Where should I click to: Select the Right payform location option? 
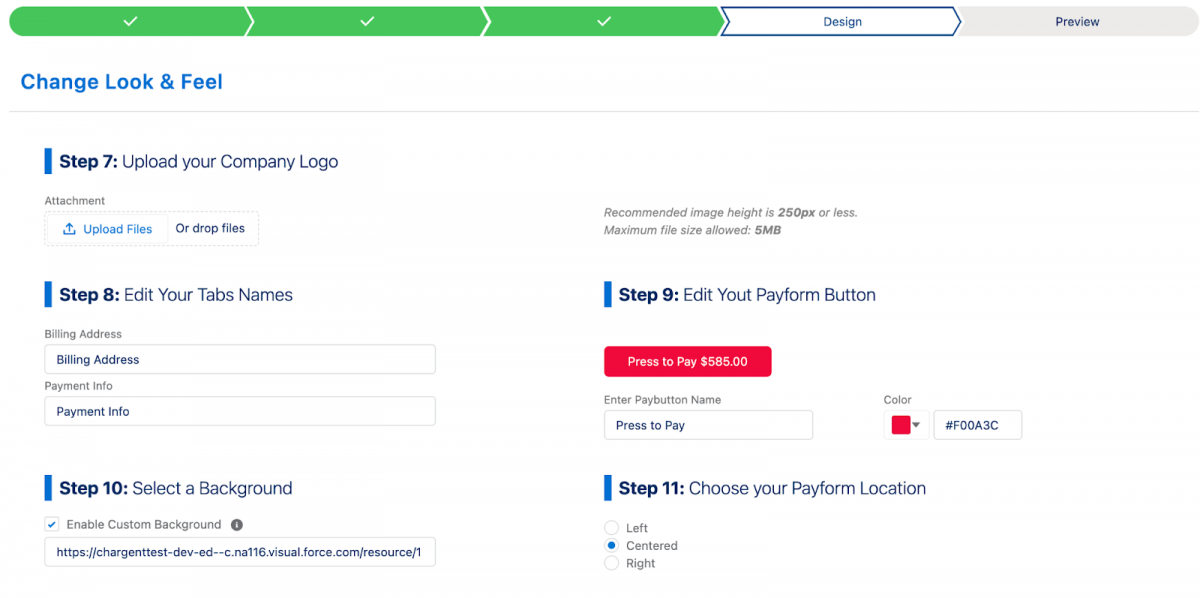pos(611,563)
